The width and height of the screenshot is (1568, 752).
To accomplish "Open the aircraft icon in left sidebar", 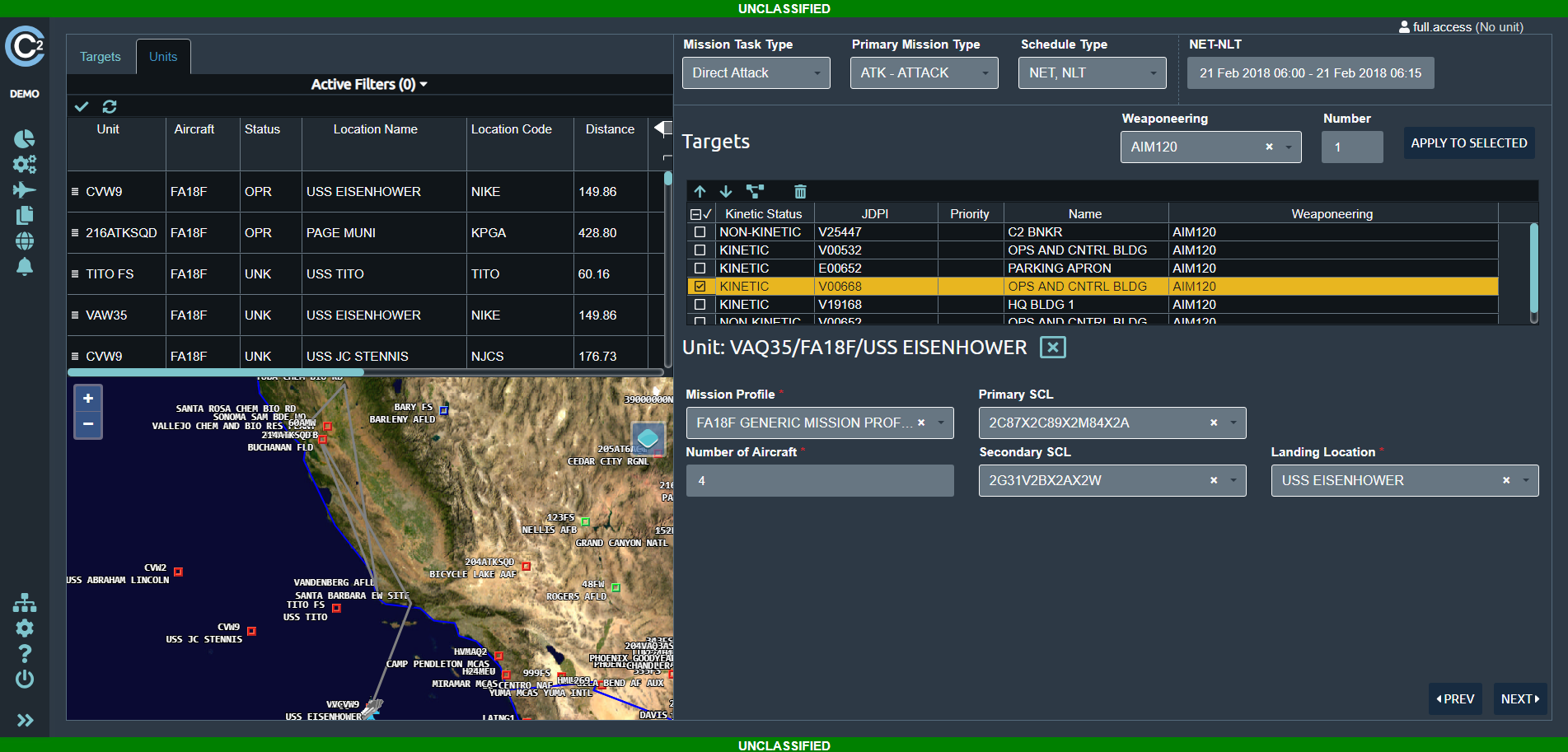I will [x=25, y=190].
